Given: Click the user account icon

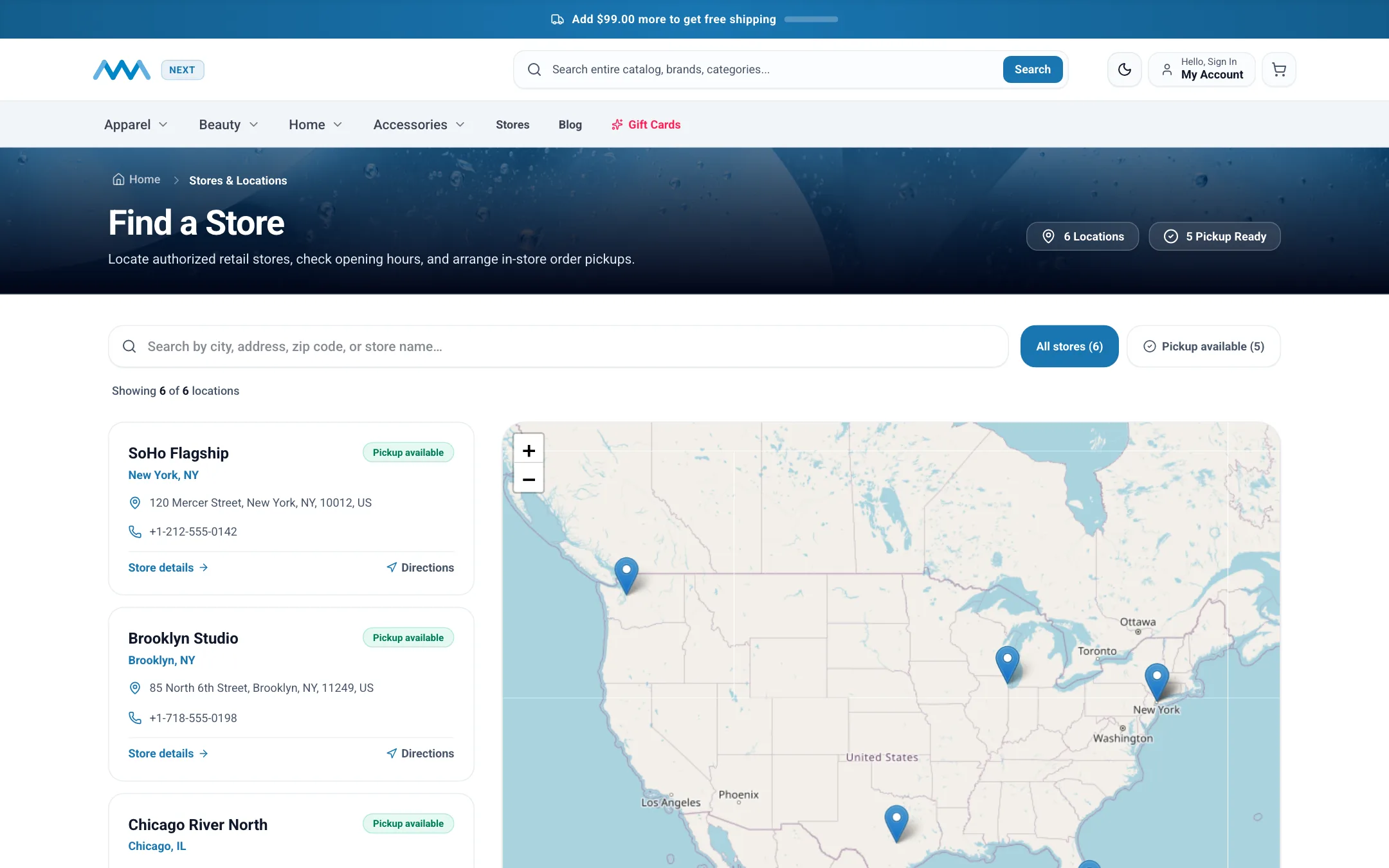Looking at the screenshot, I should pos(1167,69).
